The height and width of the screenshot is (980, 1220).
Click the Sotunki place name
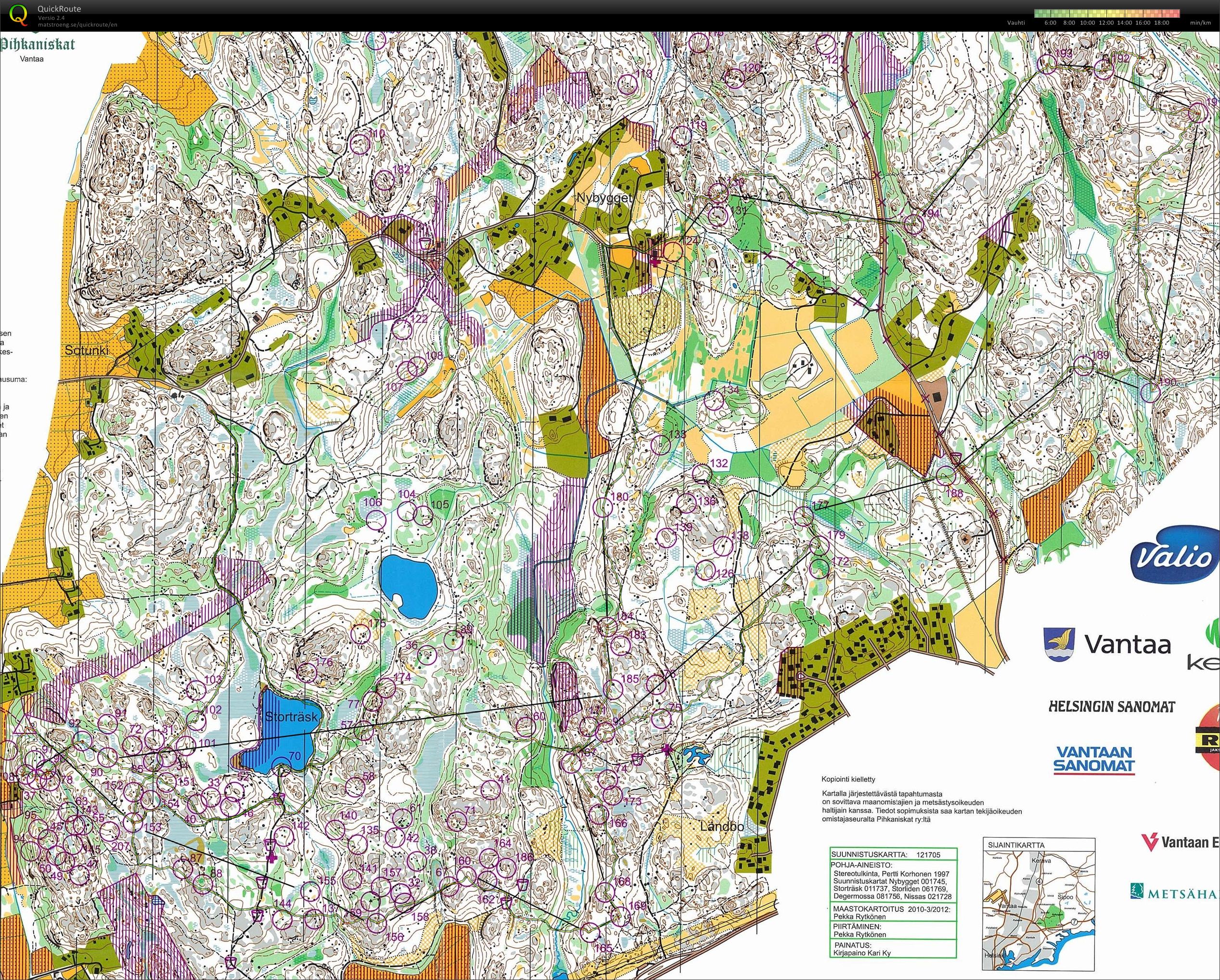[87, 350]
